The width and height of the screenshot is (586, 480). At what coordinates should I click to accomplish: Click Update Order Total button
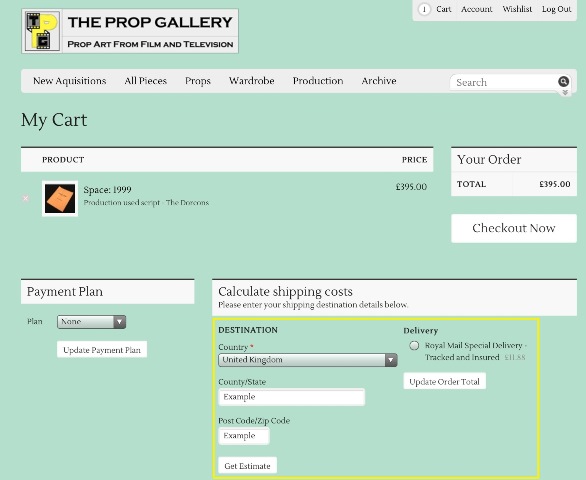(444, 382)
